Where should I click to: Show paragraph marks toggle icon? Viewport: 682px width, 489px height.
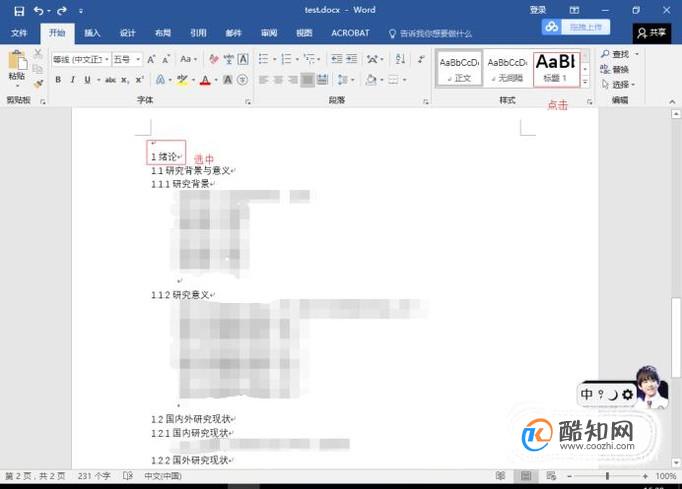(x=421, y=59)
